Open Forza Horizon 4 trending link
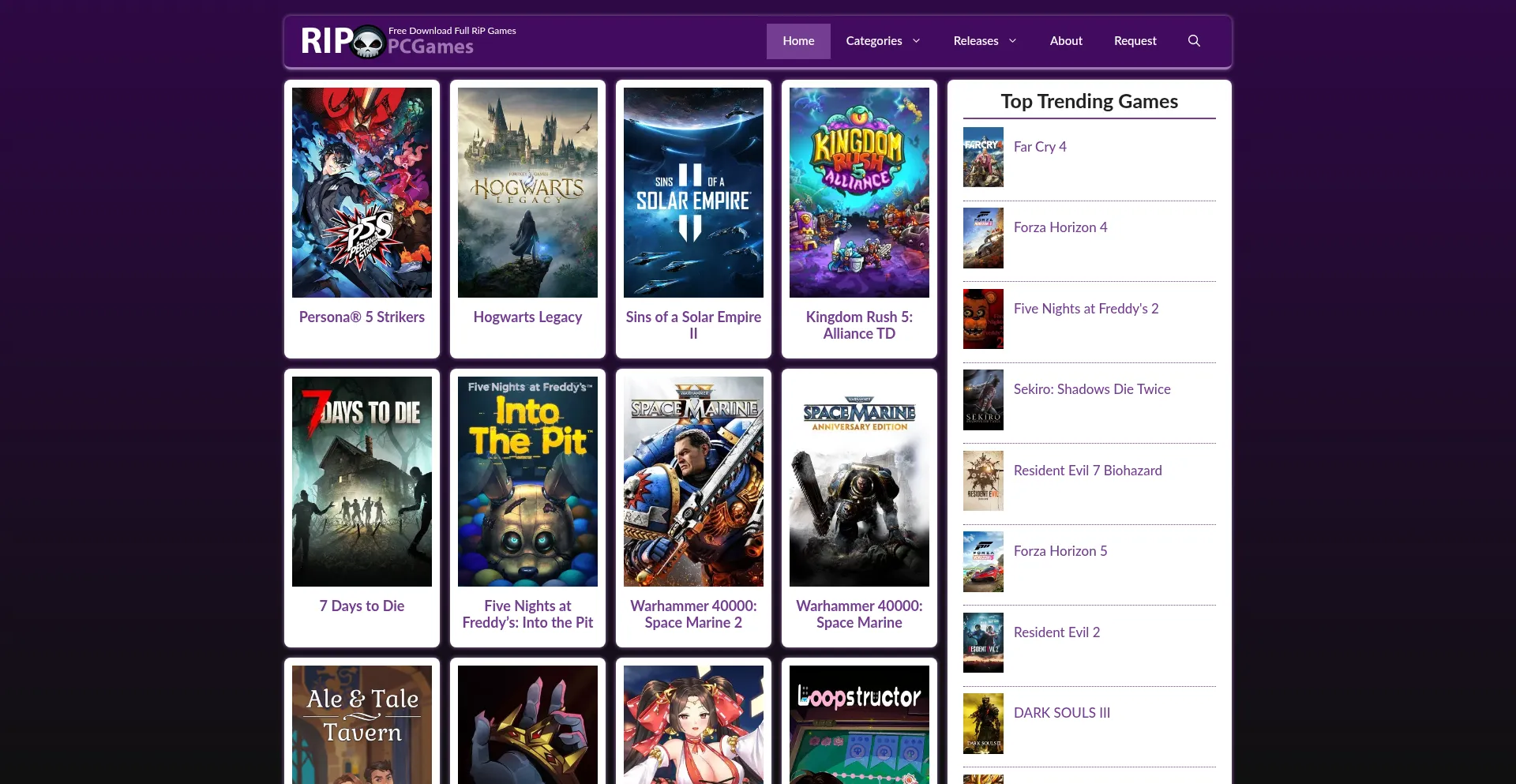The height and width of the screenshot is (784, 1516). pyautogui.click(x=1060, y=227)
